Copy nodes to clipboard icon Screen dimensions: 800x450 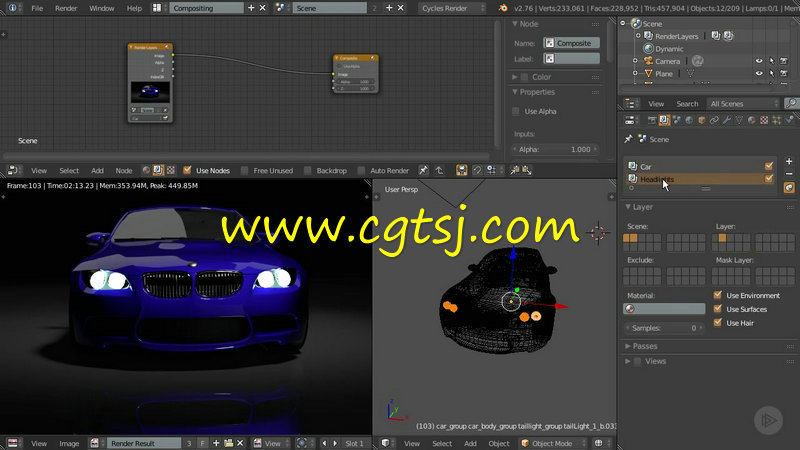click(514, 170)
